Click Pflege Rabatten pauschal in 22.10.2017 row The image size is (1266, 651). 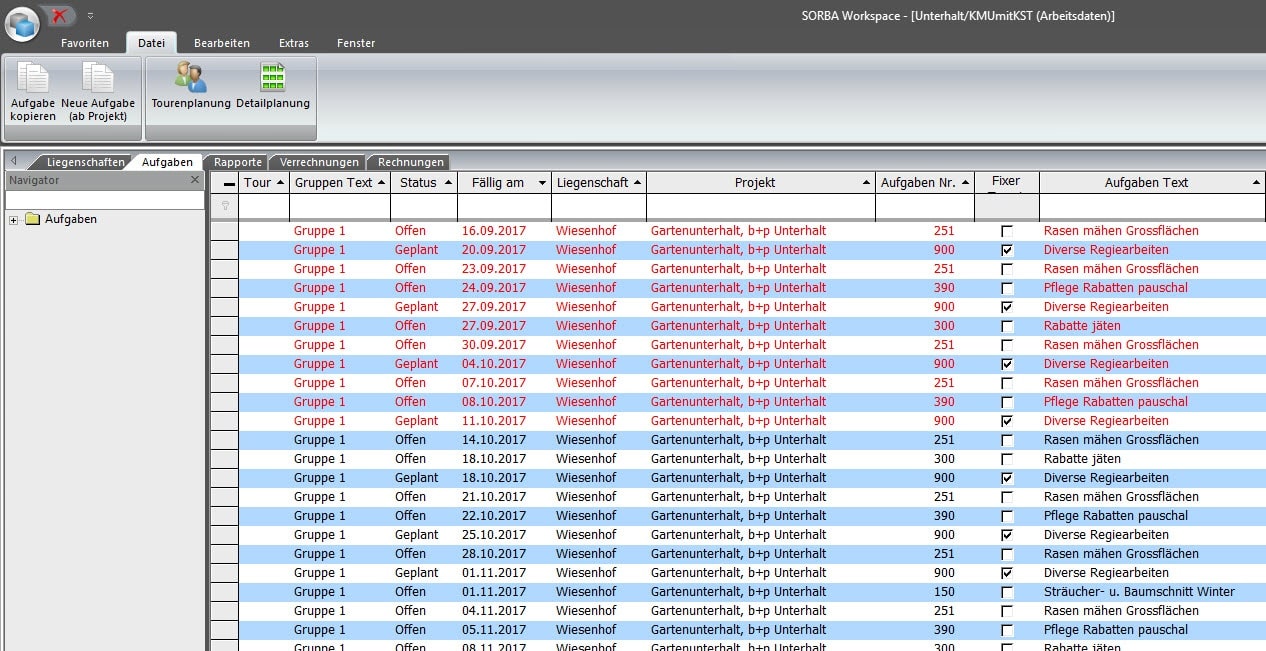coord(1116,516)
